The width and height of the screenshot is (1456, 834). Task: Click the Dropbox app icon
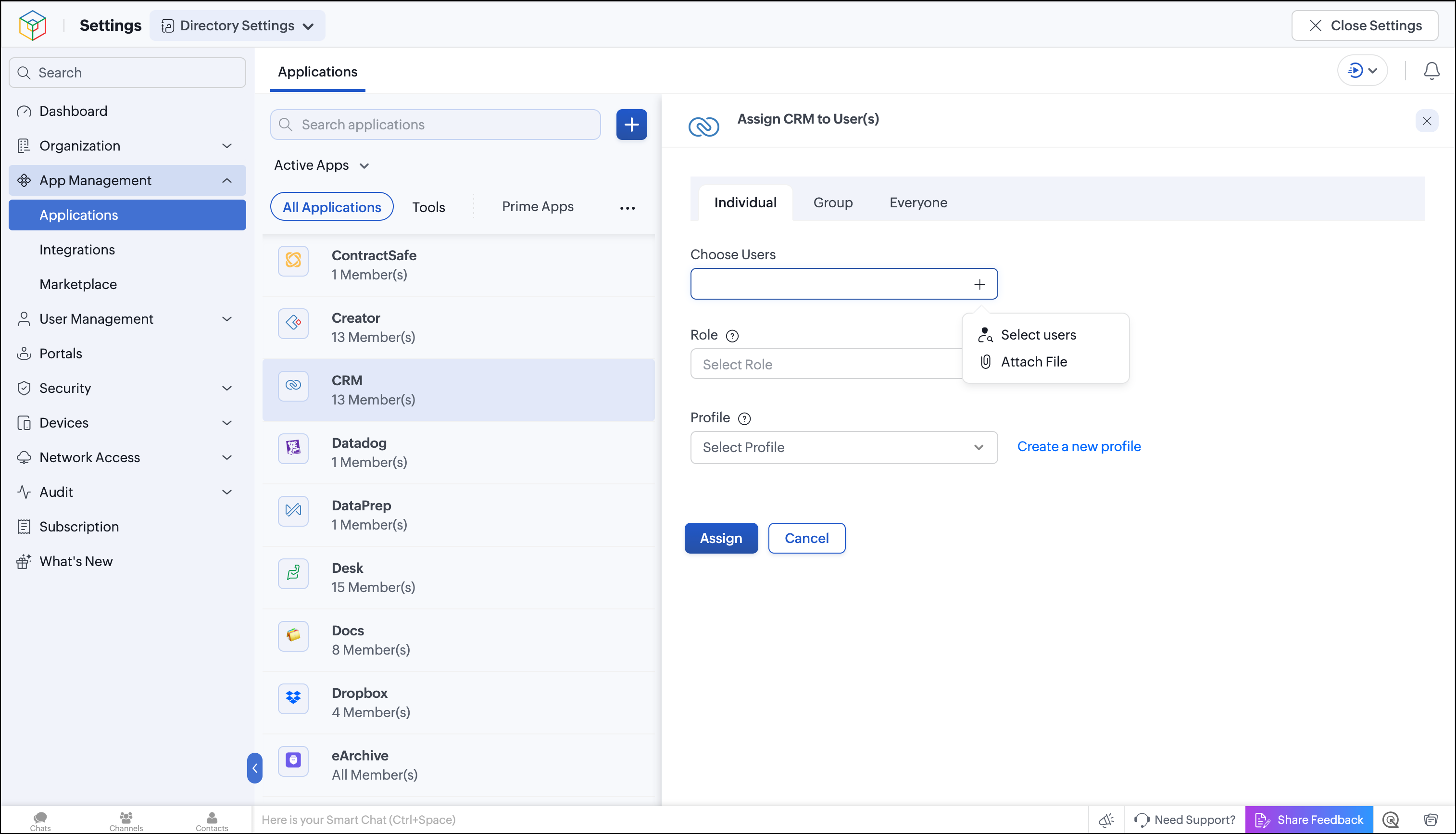coord(293,698)
